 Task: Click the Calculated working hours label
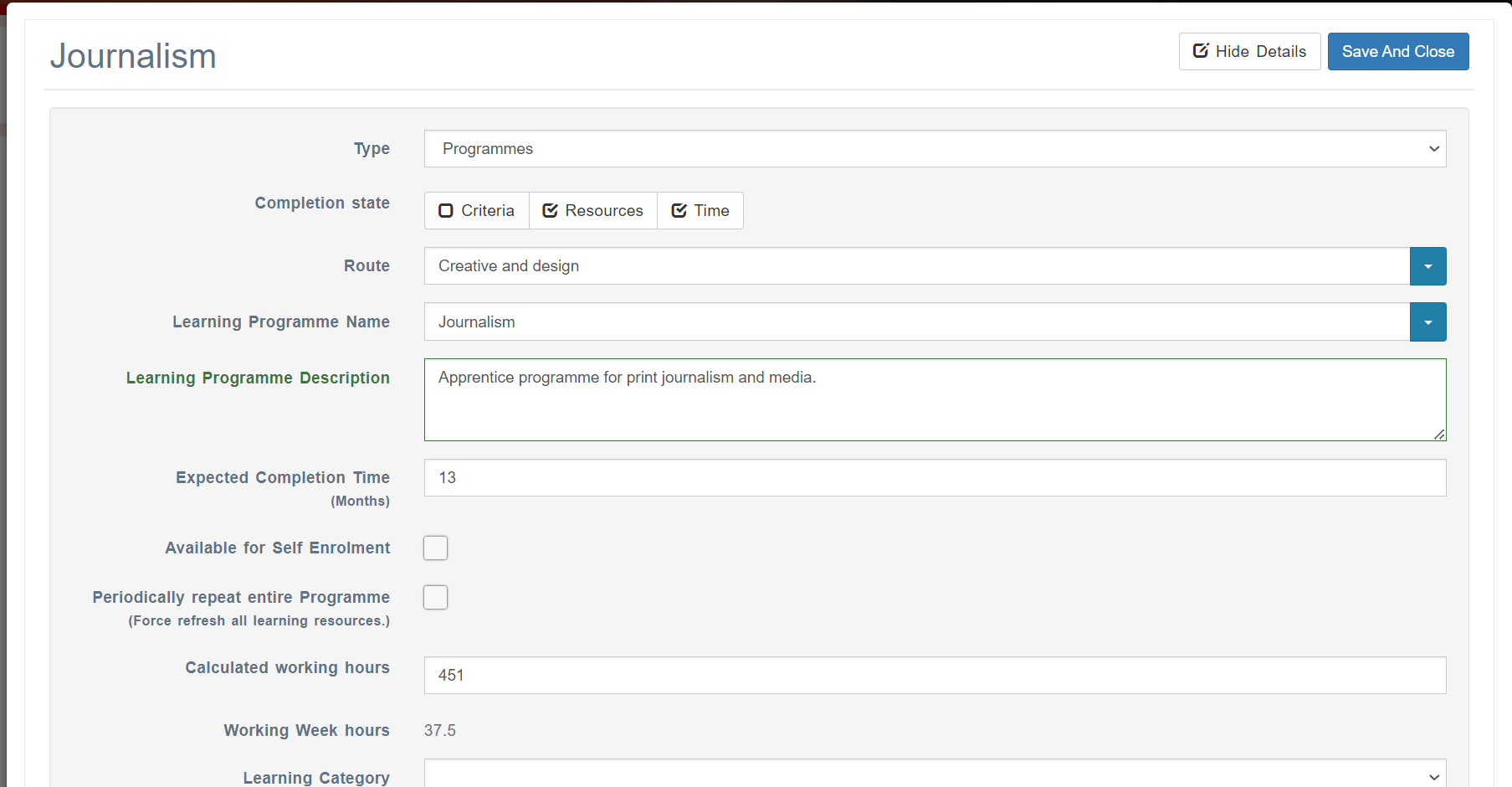pyautogui.click(x=287, y=668)
